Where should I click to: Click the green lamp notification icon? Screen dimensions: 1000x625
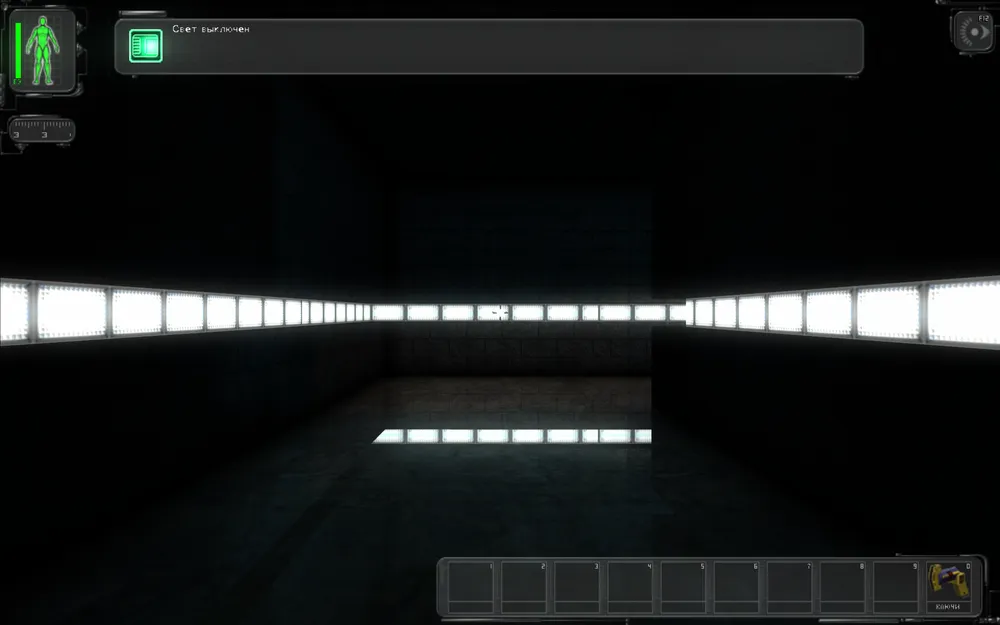[x=145, y=46]
